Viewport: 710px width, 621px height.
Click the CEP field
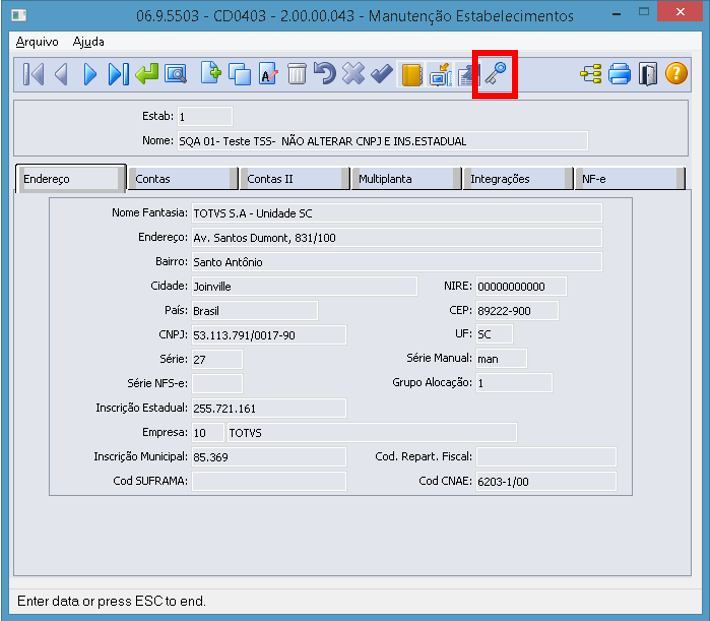pyautogui.click(x=517, y=311)
